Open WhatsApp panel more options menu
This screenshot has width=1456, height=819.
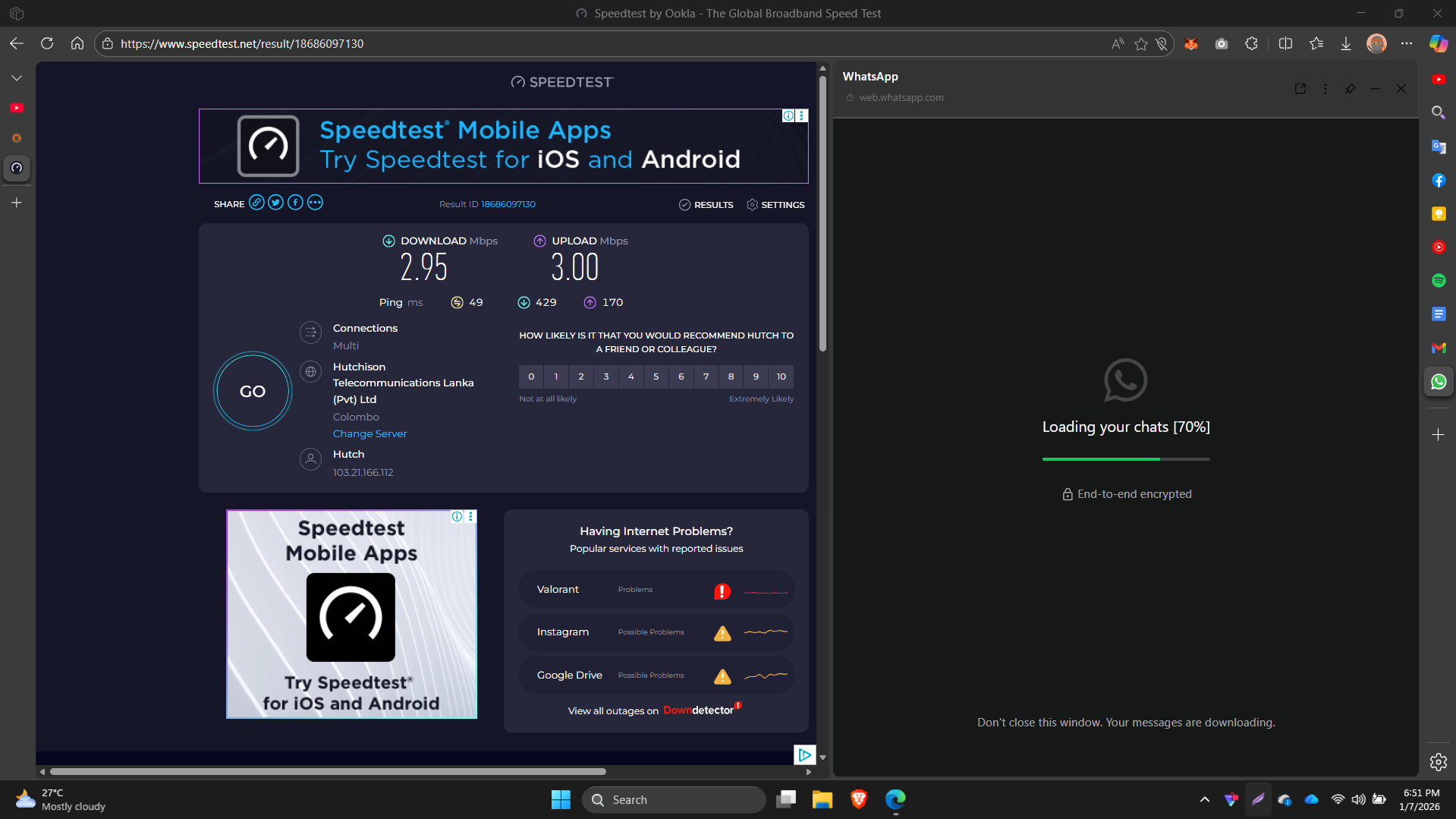click(1325, 89)
